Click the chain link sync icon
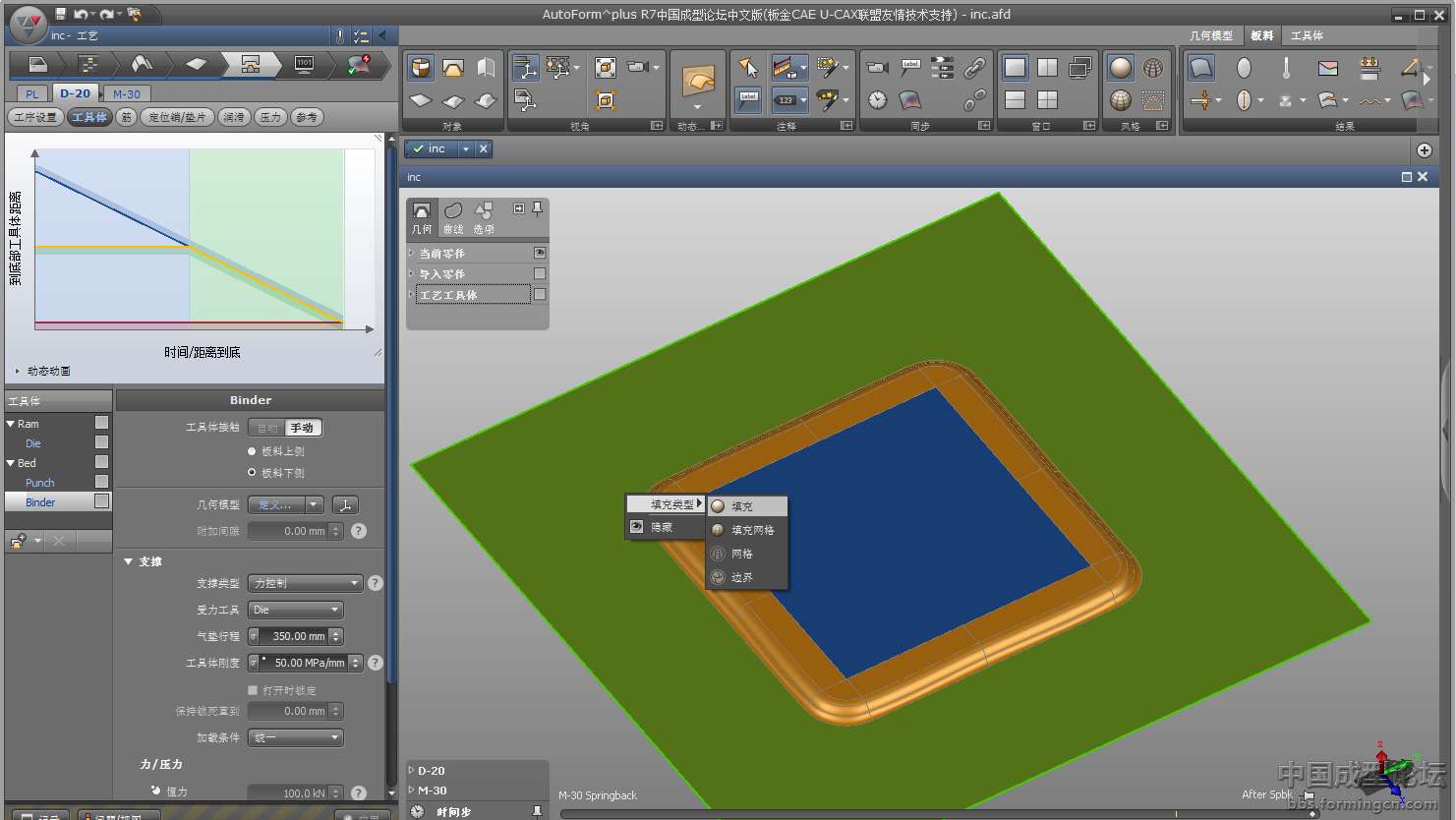1456x820 pixels. pyautogui.click(x=974, y=68)
